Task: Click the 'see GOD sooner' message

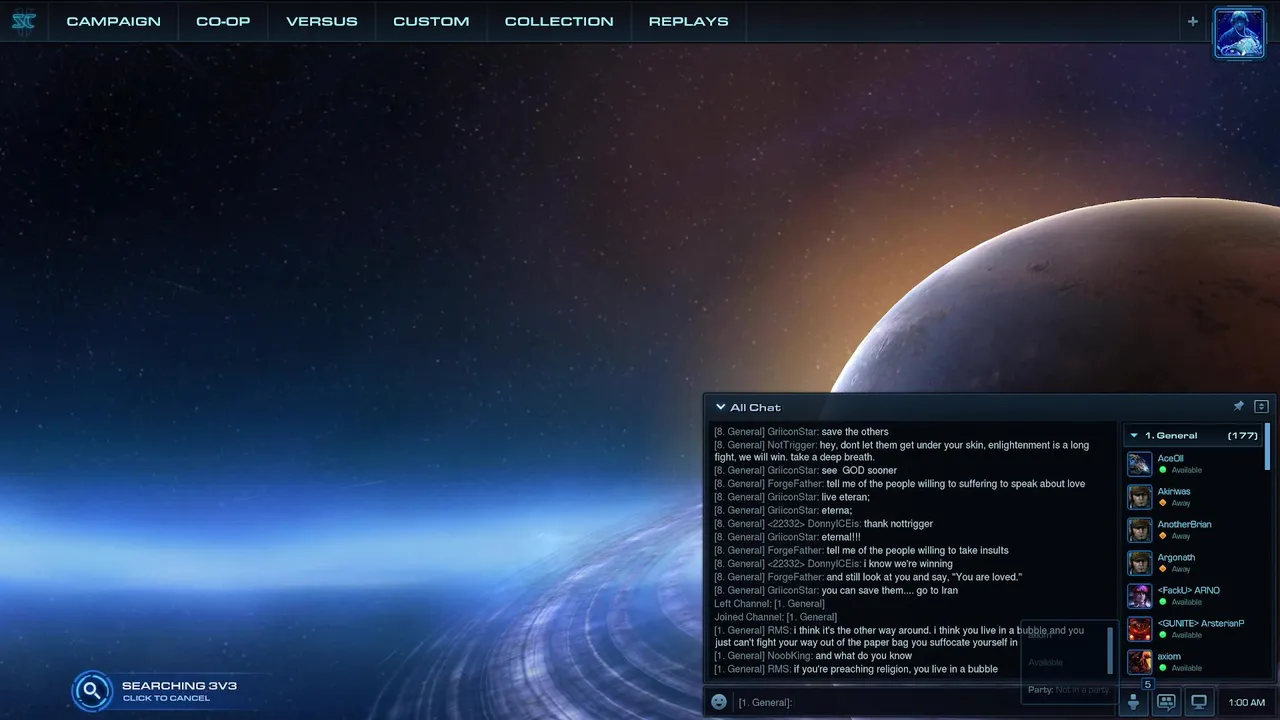Action: click(x=859, y=470)
